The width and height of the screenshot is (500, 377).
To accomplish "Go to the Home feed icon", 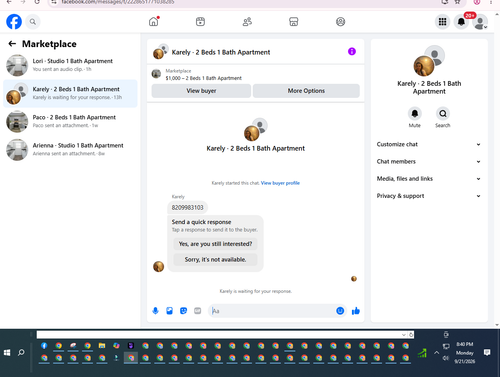I will 154,22.
